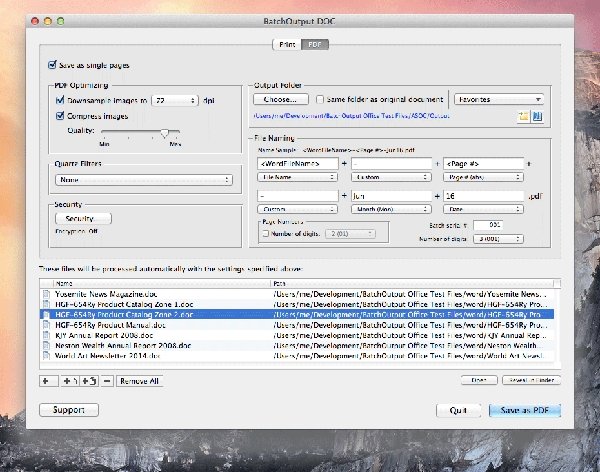This screenshot has width=600, height=472.
Task: Click the Quality slider thumb
Action: tap(165, 133)
